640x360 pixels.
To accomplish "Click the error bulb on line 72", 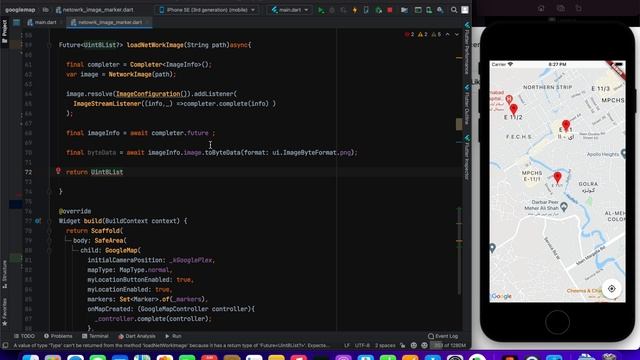I will point(58,171).
